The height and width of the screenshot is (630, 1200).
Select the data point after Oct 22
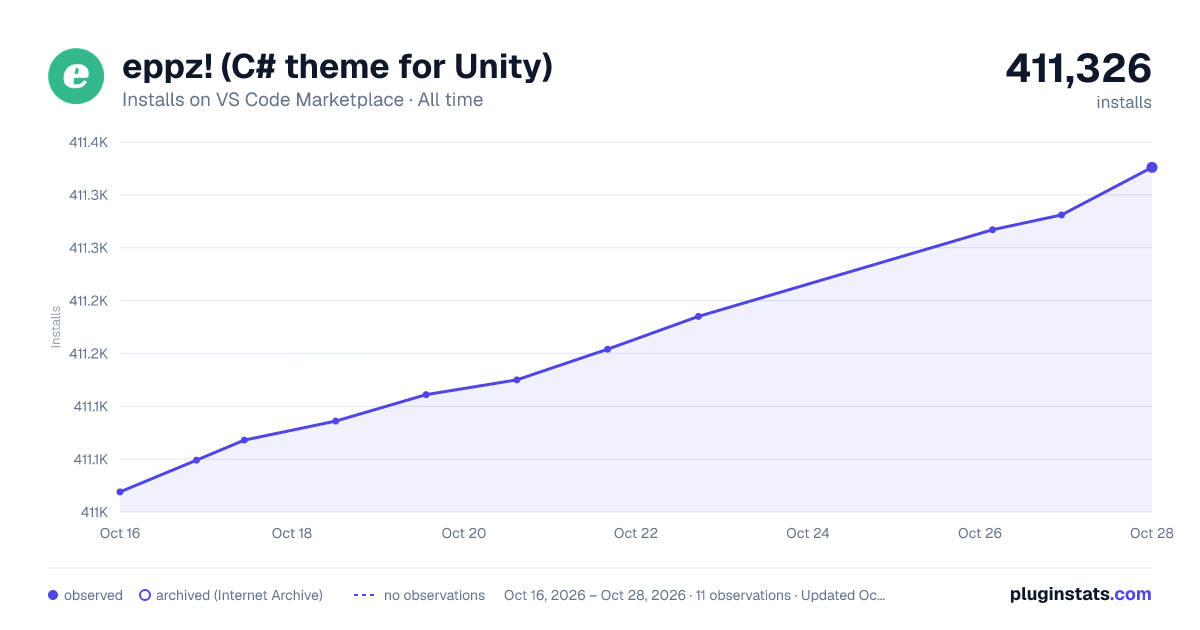698,316
